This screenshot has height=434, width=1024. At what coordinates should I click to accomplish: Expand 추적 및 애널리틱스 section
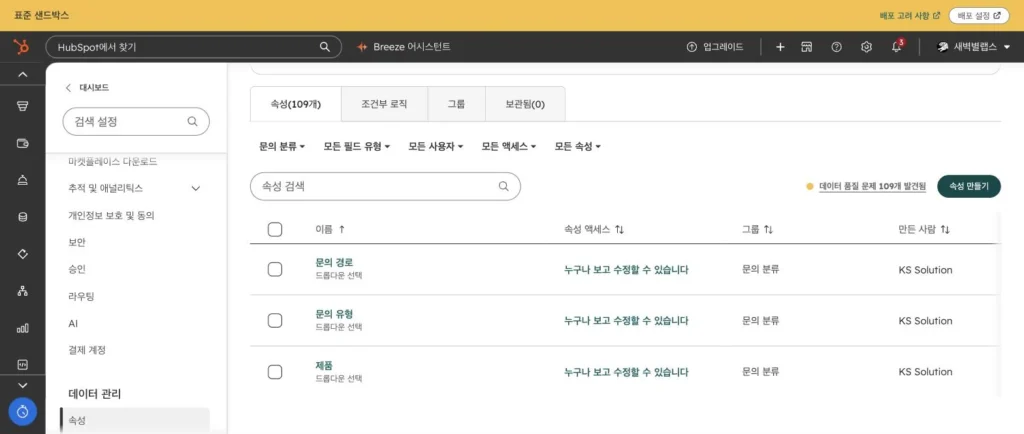tap(134, 188)
